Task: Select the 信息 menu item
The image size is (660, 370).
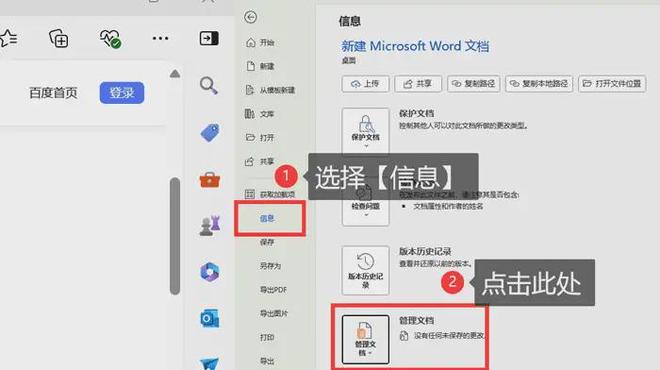Action: pos(267,218)
